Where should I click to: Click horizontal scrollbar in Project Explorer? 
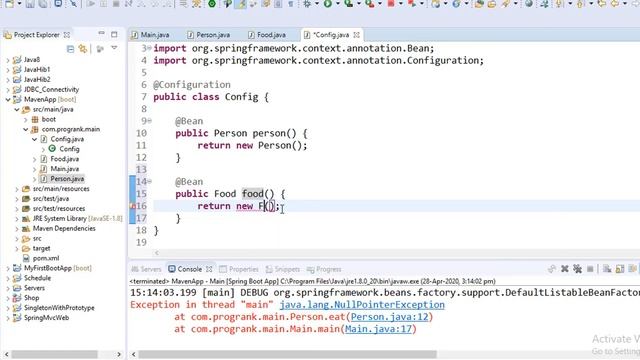54,354
